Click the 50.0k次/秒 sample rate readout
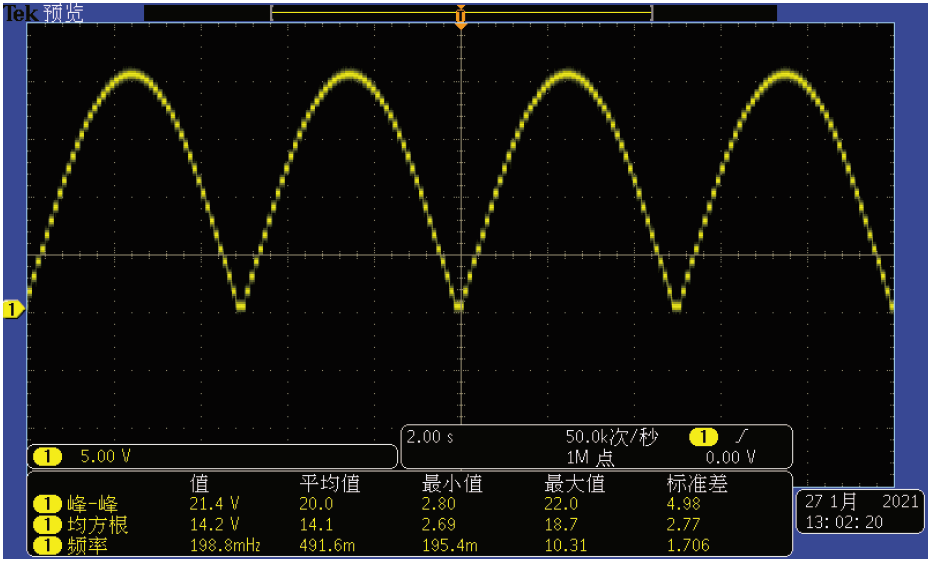928x561 pixels. pyautogui.click(x=611, y=437)
